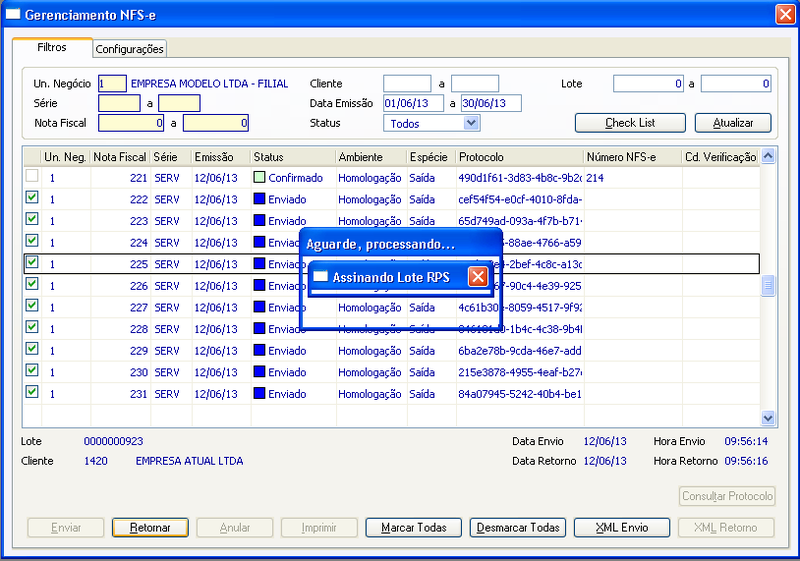Click the Check List button

630,123
